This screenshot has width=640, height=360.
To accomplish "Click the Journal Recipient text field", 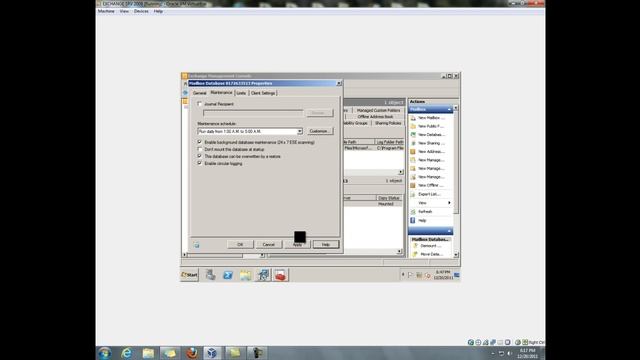I will pos(253,113).
